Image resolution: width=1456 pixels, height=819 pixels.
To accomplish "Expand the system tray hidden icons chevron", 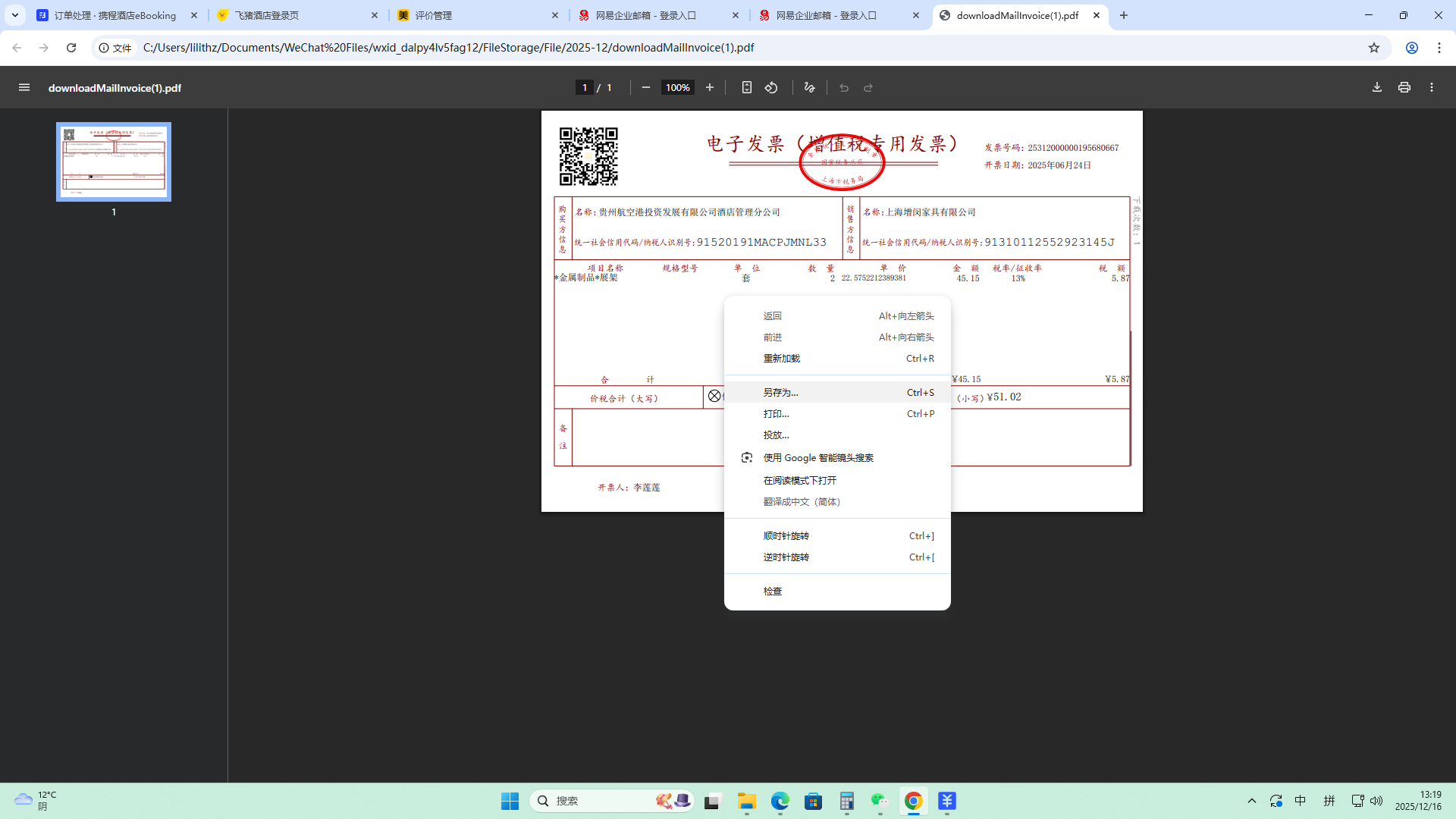I will [1252, 801].
